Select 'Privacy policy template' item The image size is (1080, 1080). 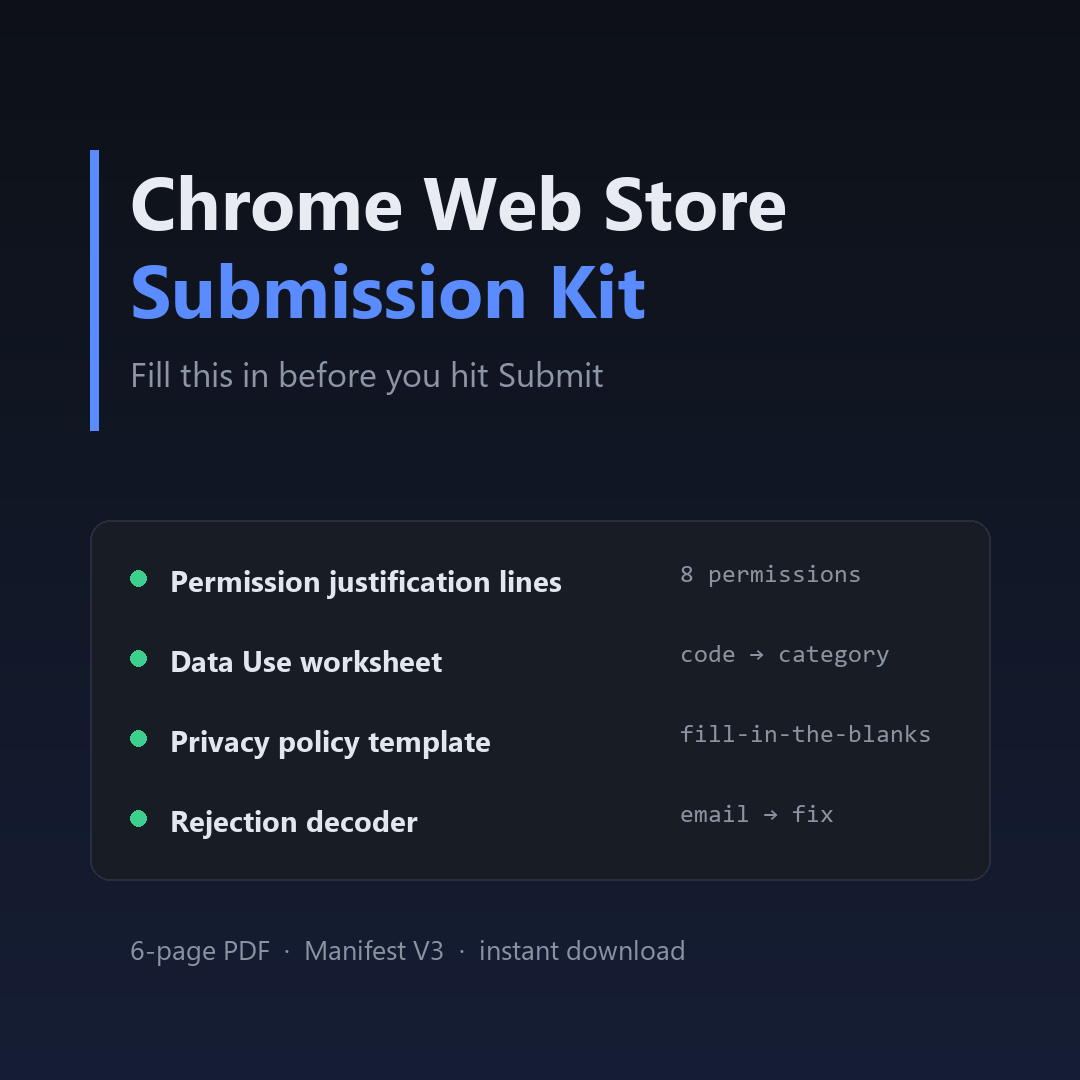(330, 742)
